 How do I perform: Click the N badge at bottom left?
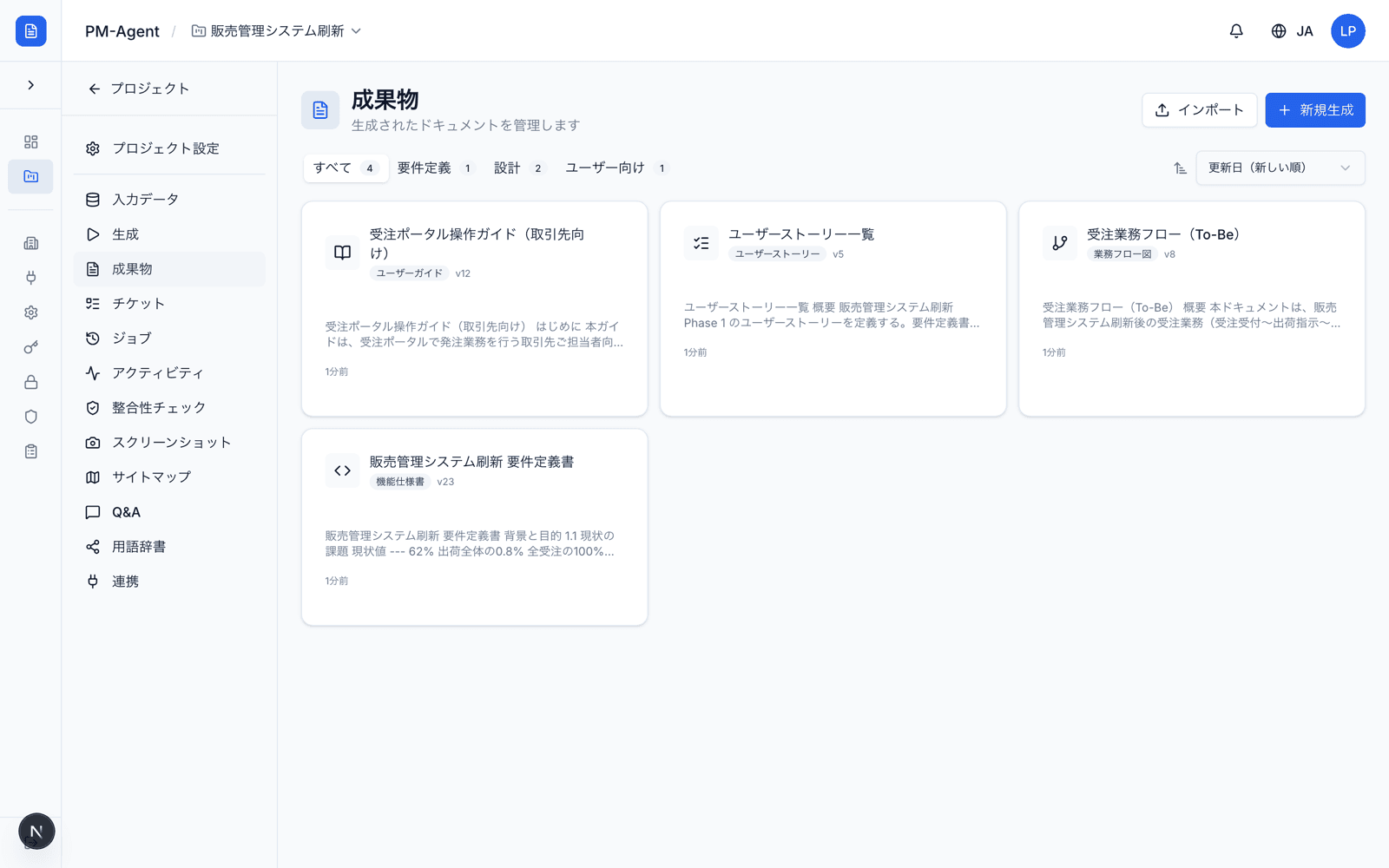tap(36, 832)
